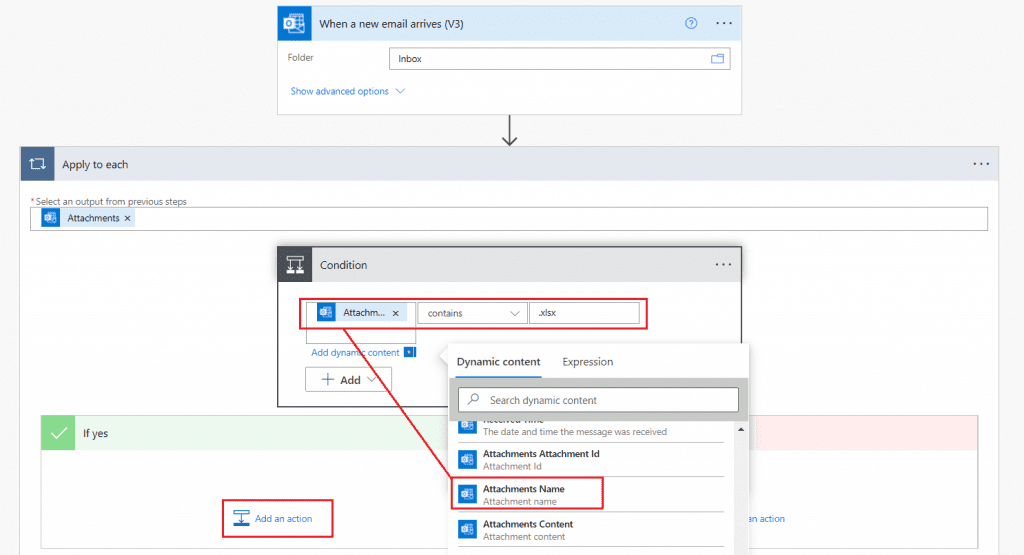1024x555 pixels.
Task: Click the Outlook icon in the Attachm... condition token
Action: 326,313
